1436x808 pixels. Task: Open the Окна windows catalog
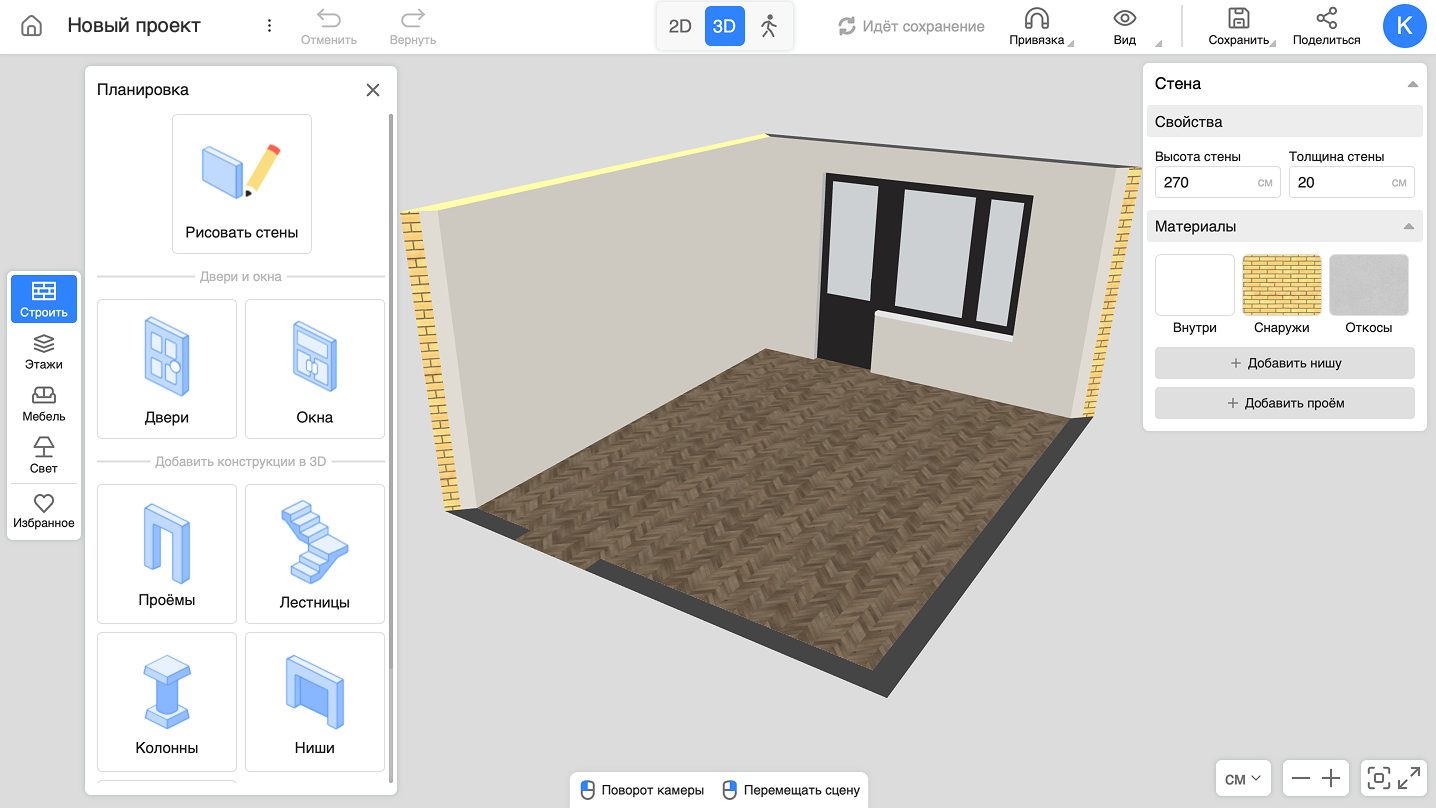coord(315,369)
